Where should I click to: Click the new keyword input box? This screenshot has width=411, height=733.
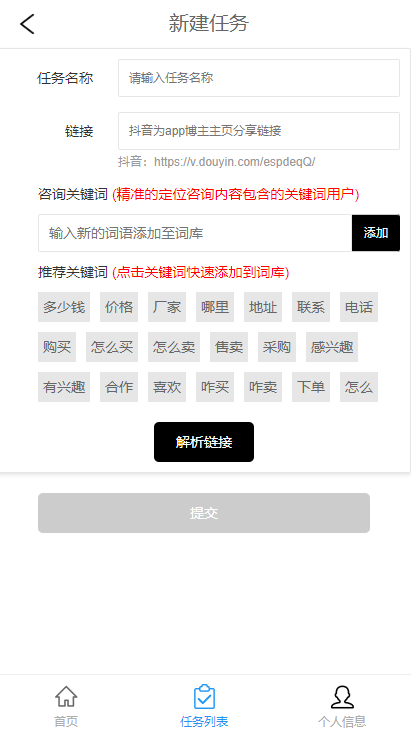click(195, 233)
